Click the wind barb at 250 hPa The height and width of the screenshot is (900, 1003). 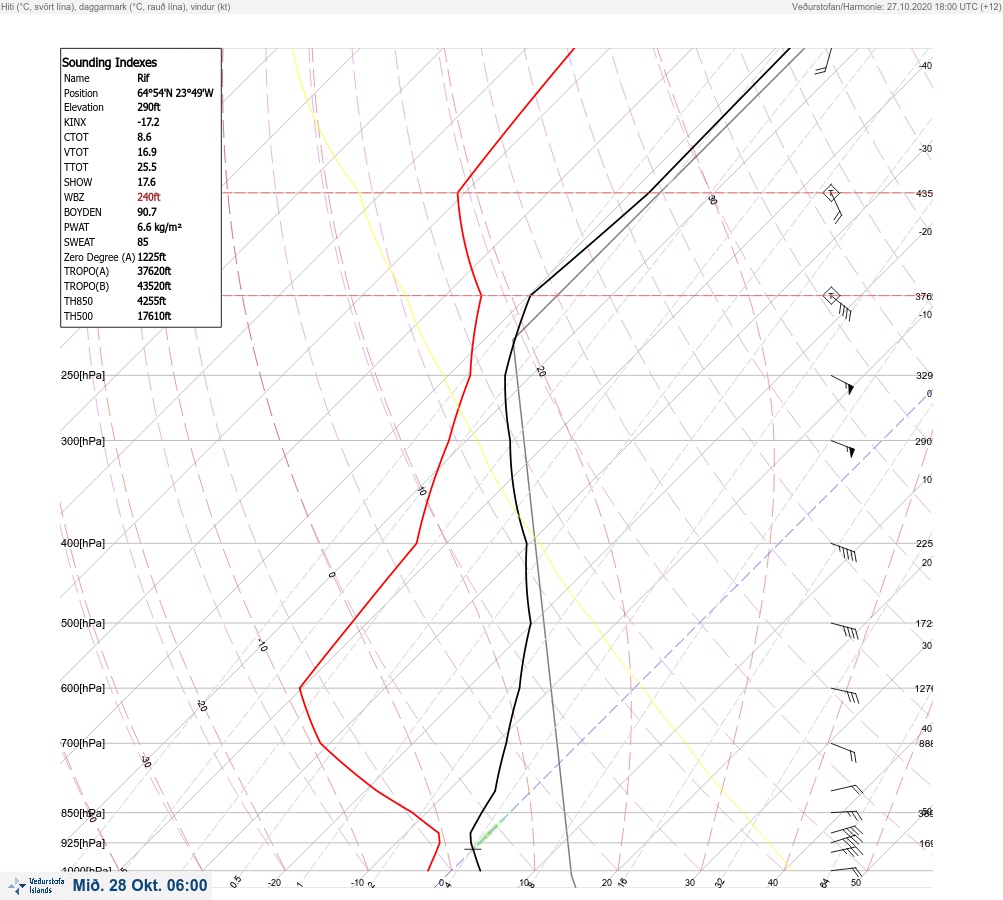[843, 384]
